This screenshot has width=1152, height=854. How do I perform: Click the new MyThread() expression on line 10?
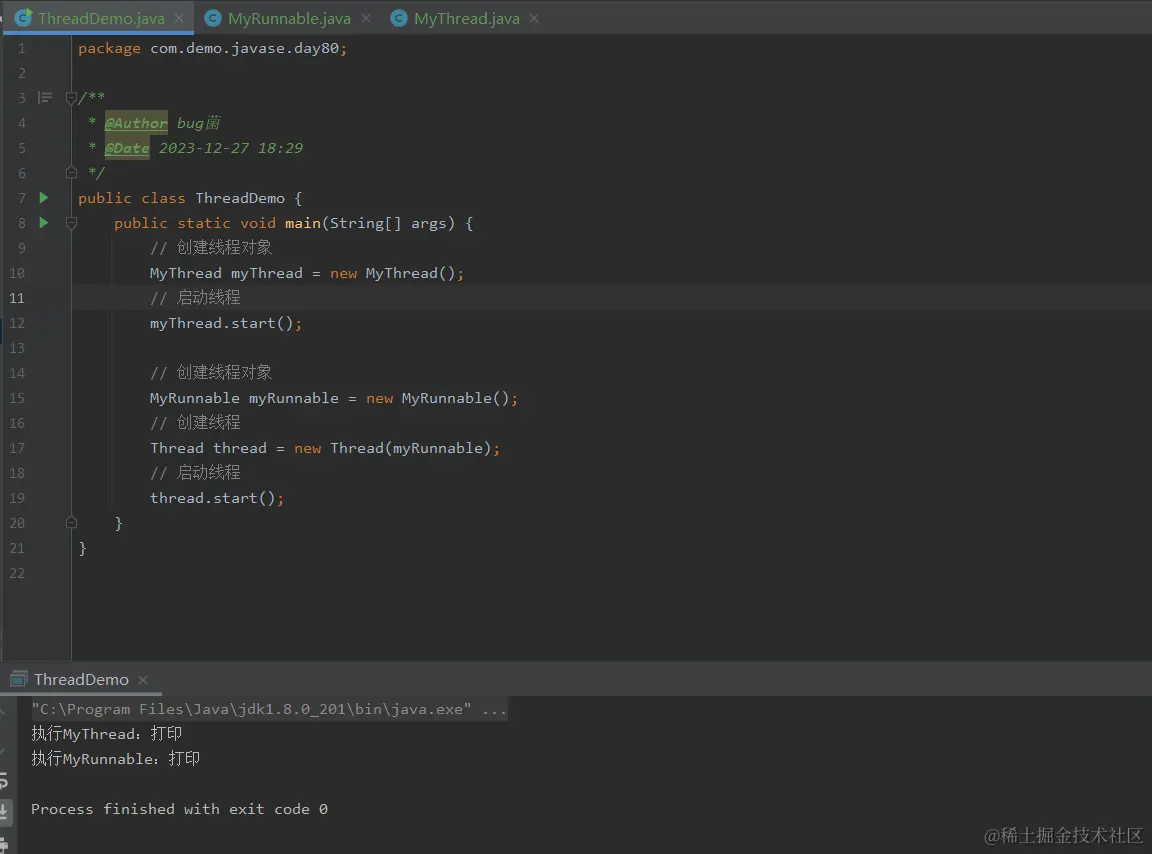tap(397, 273)
